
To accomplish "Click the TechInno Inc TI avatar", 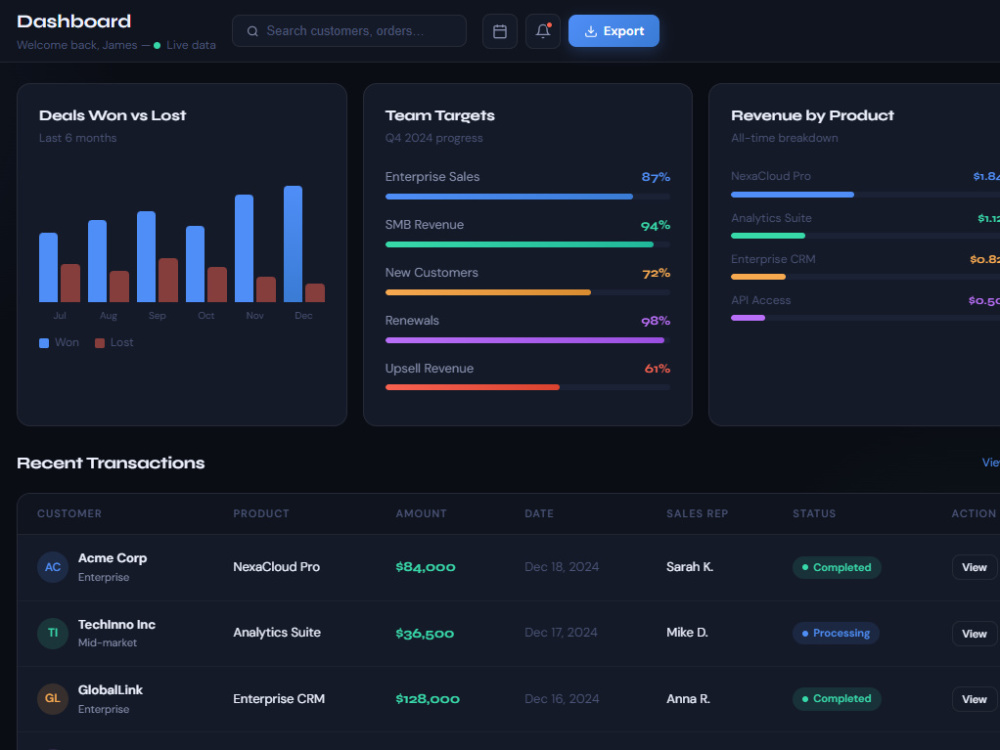I will (53, 633).
